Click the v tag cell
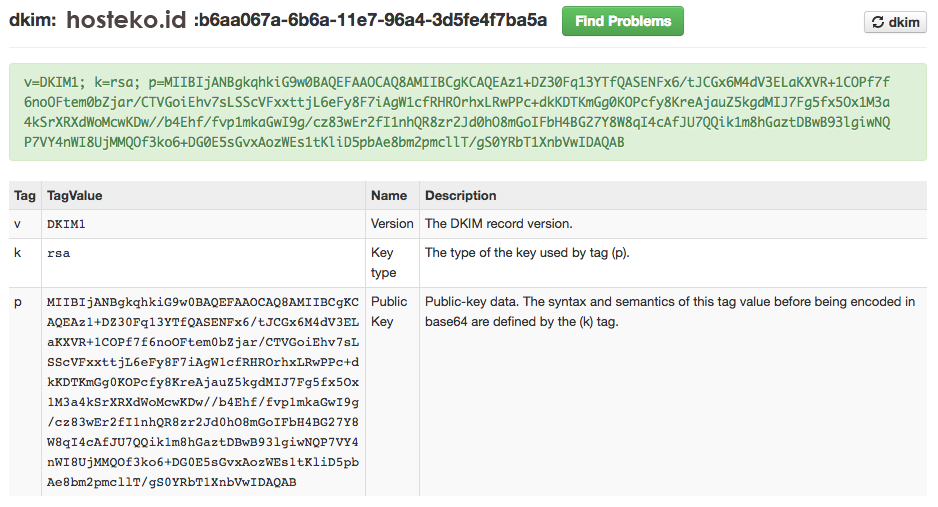 tap(18, 224)
